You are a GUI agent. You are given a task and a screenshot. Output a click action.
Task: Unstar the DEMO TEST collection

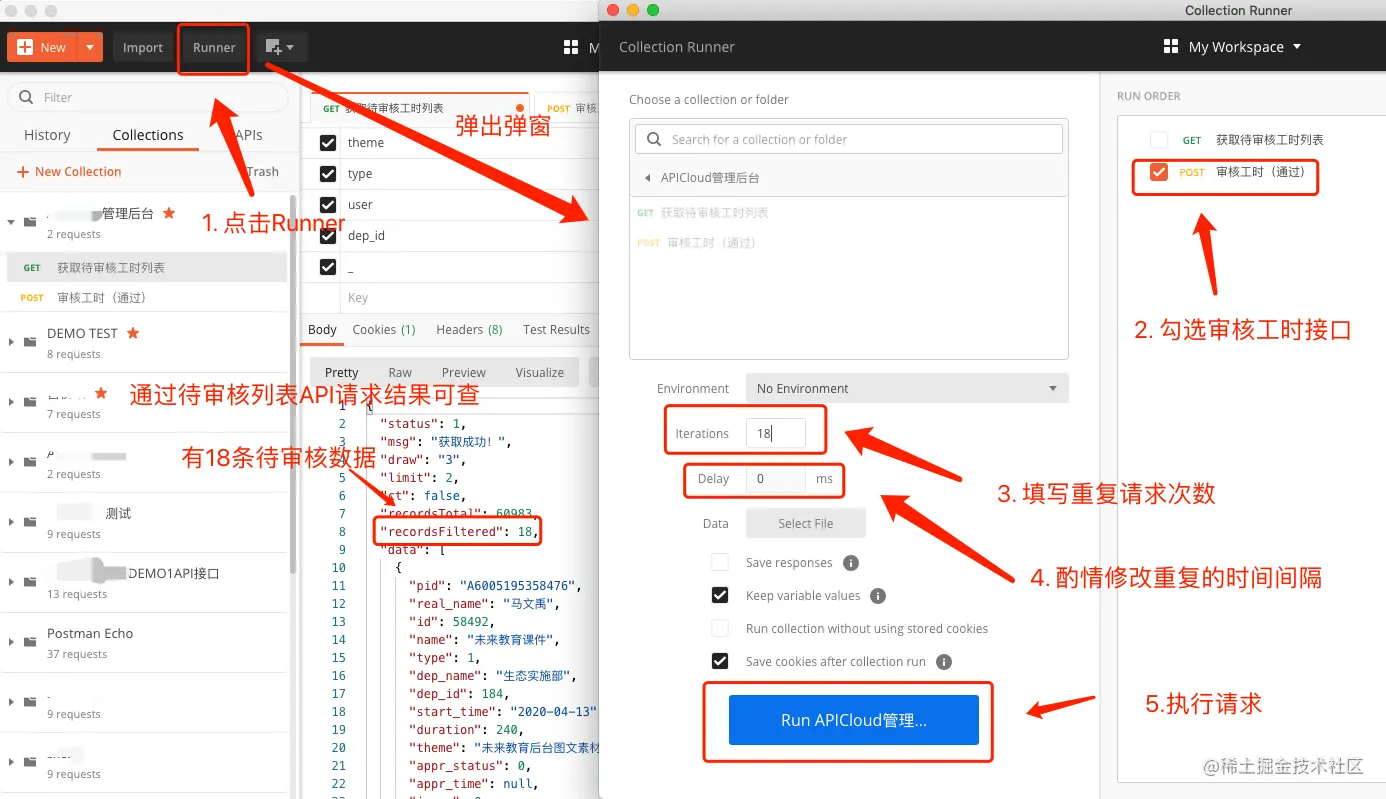pyautogui.click(x=132, y=333)
